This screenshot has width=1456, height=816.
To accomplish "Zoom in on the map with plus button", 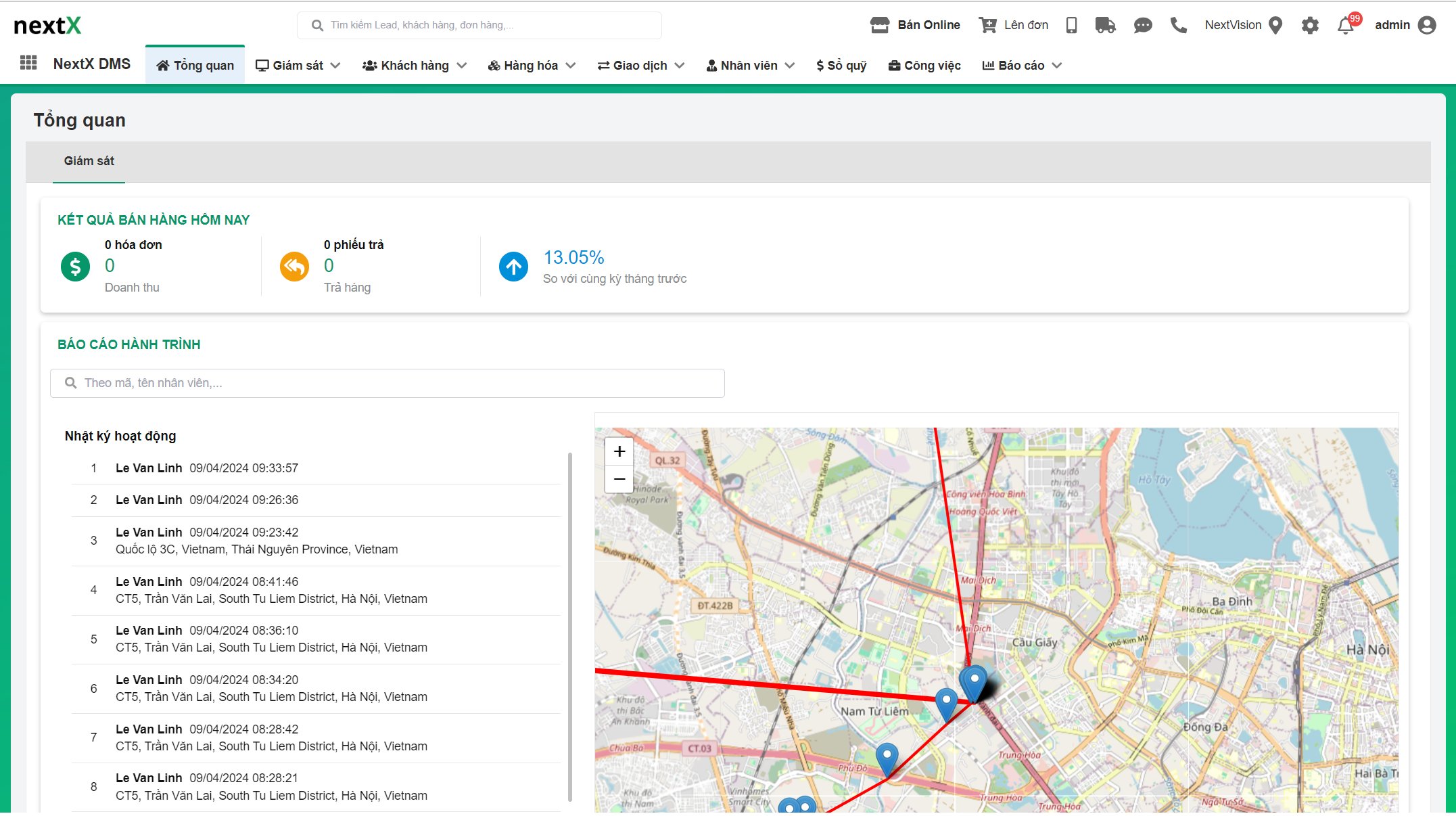I will click(618, 451).
